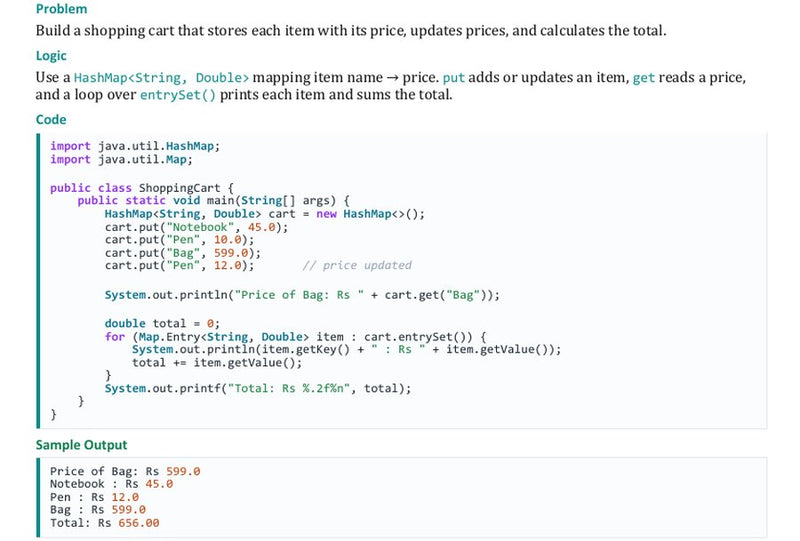Click the 'public class ShoppingCart {' line
The image size is (800, 541).
pyautogui.click(x=142, y=188)
